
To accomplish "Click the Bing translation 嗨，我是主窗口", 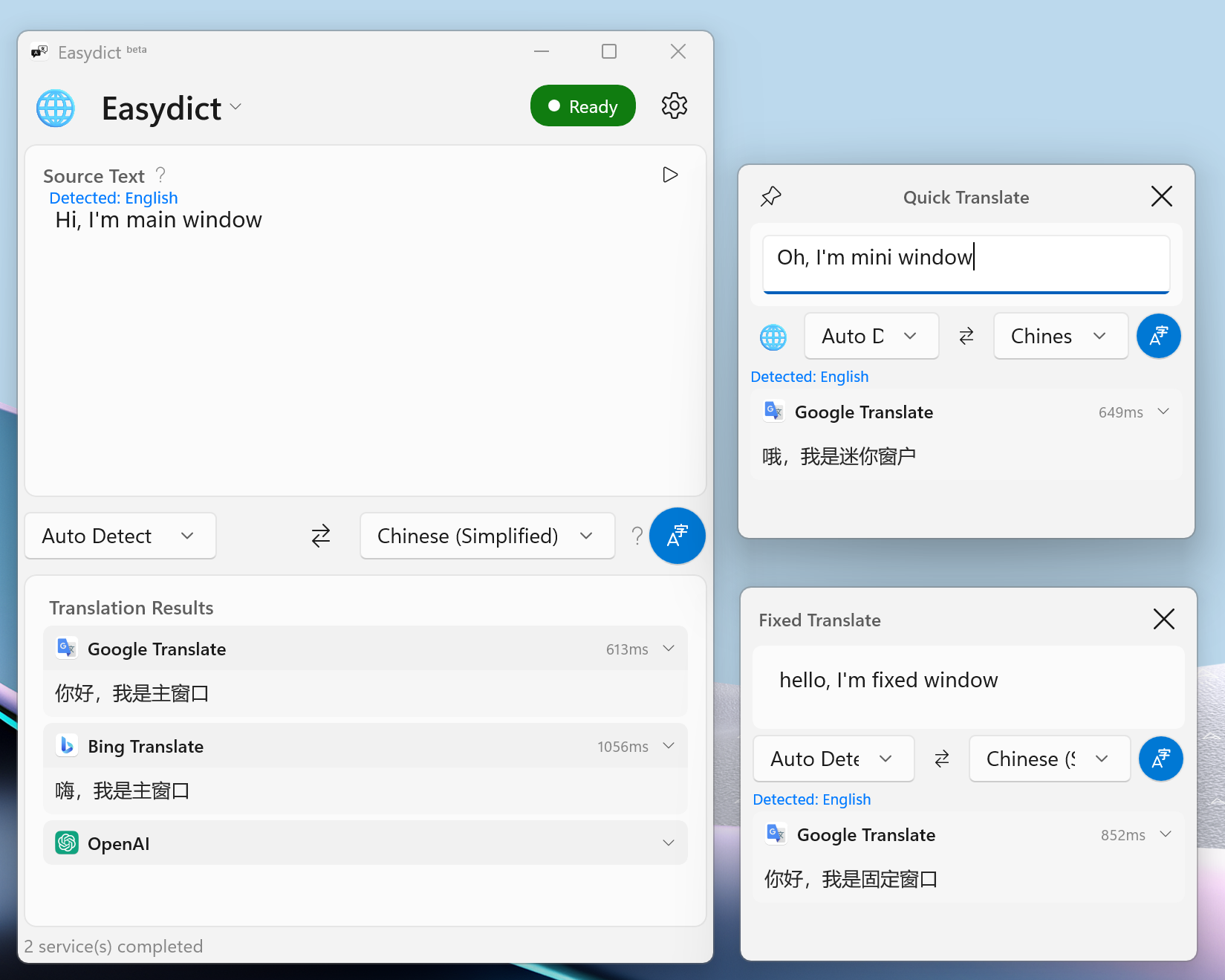I will [123, 791].
